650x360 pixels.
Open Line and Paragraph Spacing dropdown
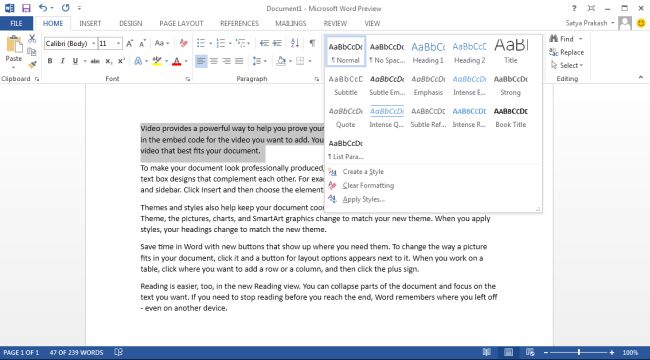[x=260, y=61]
